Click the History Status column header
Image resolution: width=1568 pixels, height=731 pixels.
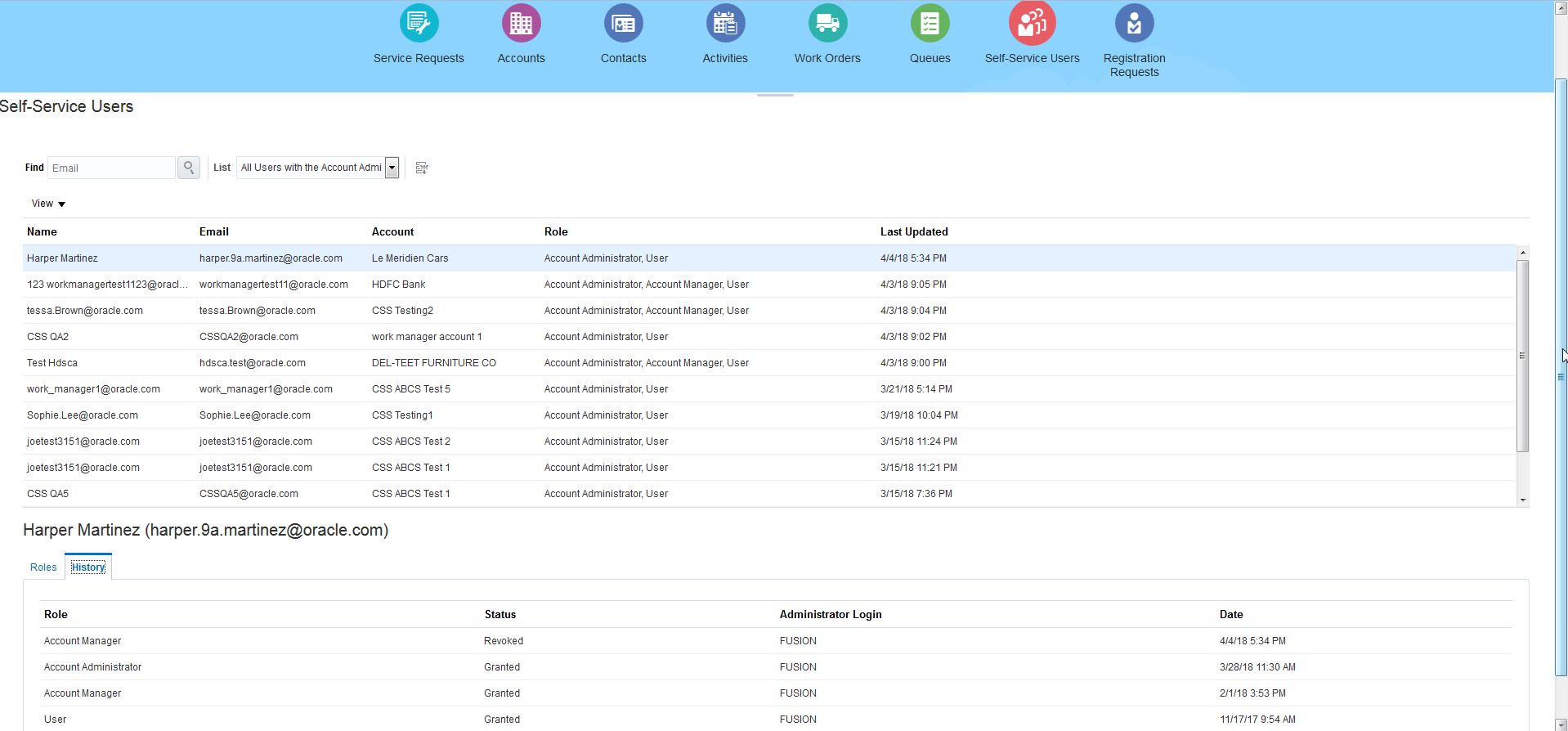(x=500, y=615)
